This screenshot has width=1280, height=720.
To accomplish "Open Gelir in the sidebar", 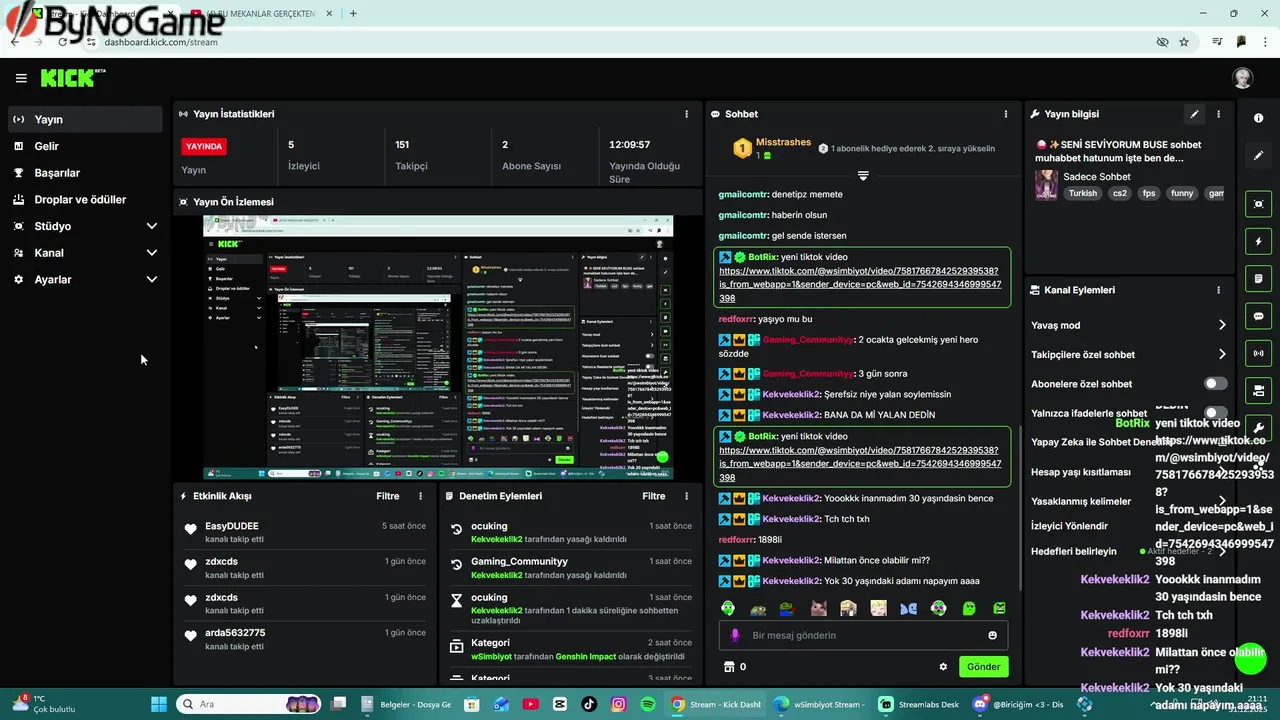I will click(x=85, y=146).
